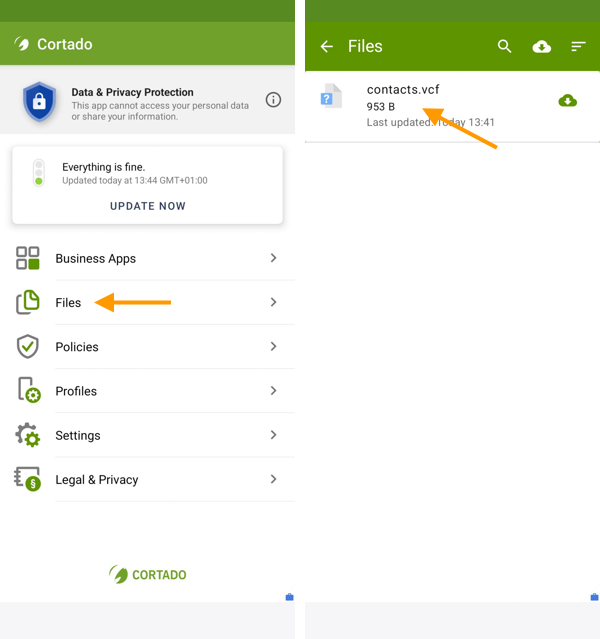Click the "Updated today at 13:44" text
600x639 pixels.
point(135,181)
